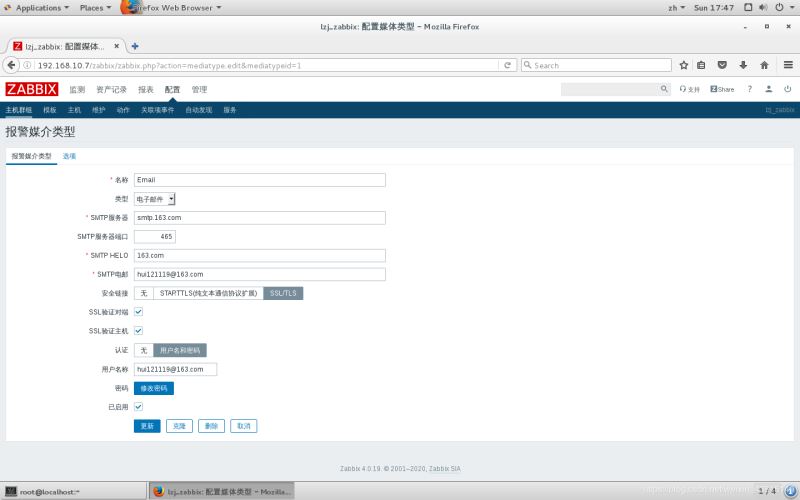This screenshot has width=800, height=500.
Task: Switch to the 报警媒介类型 tab
Action: [32, 156]
